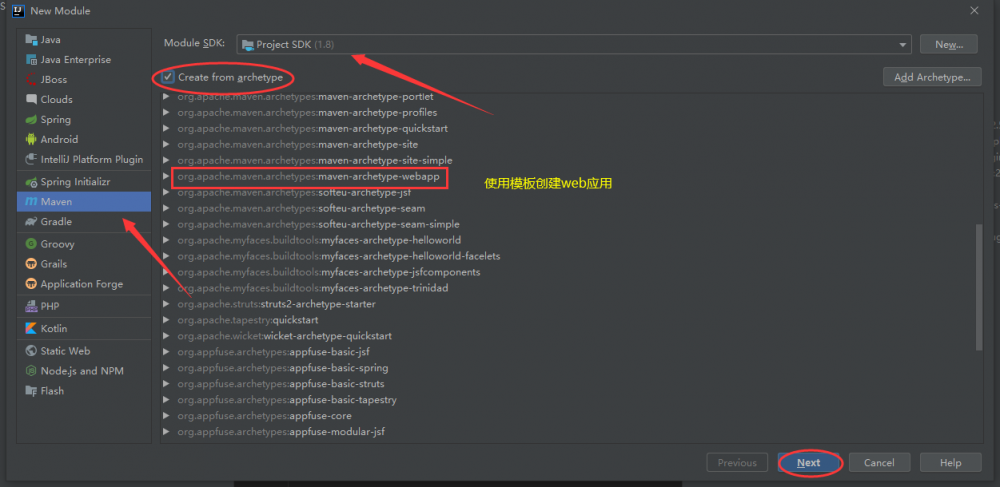Click the IntelliJ Platform Plugin icon
The height and width of the screenshot is (487, 1000).
coord(31,159)
